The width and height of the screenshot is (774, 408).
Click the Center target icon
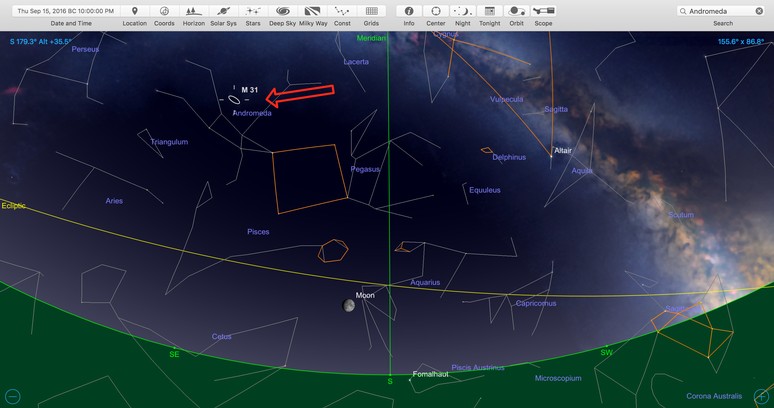click(x=436, y=11)
